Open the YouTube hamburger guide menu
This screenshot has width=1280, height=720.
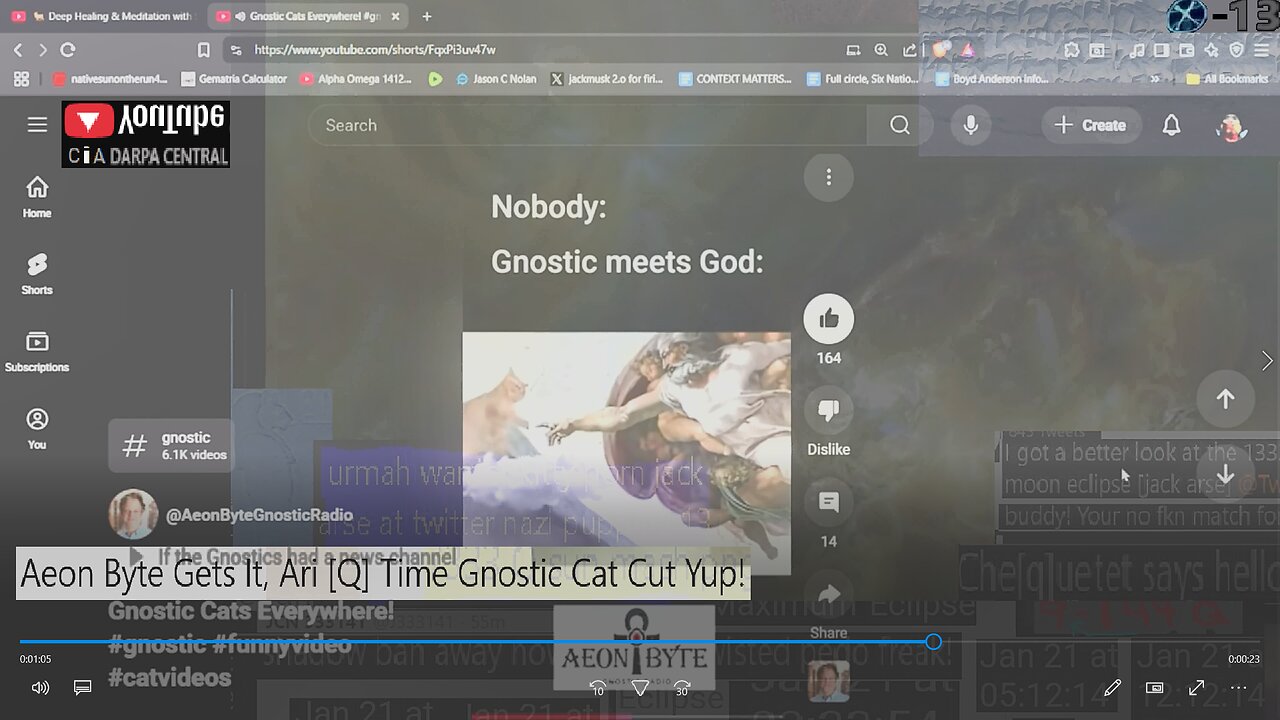point(37,125)
